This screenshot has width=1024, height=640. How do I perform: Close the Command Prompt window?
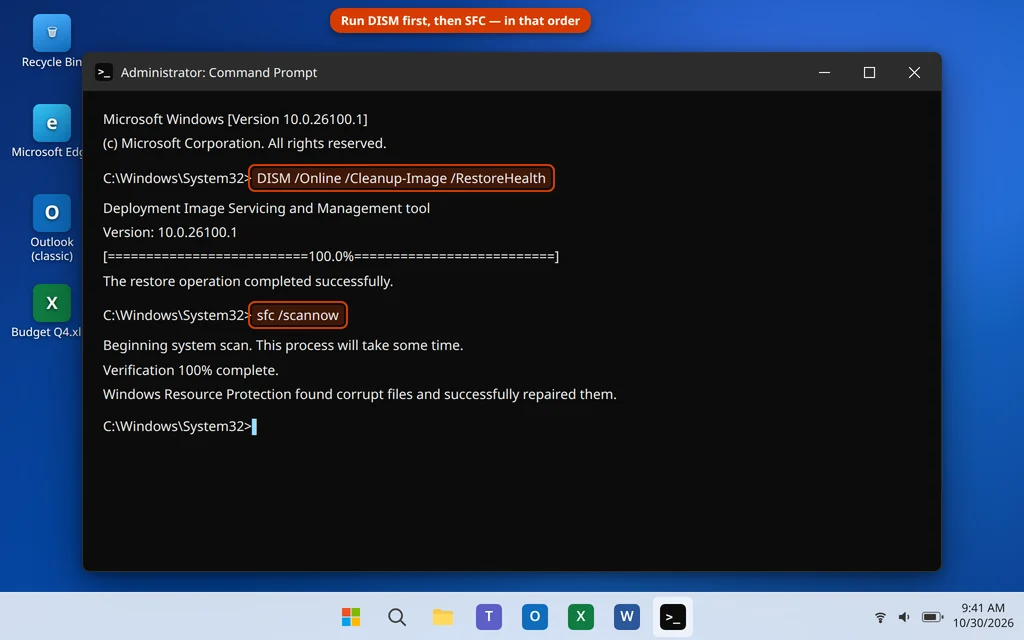(x=914, y=72)
